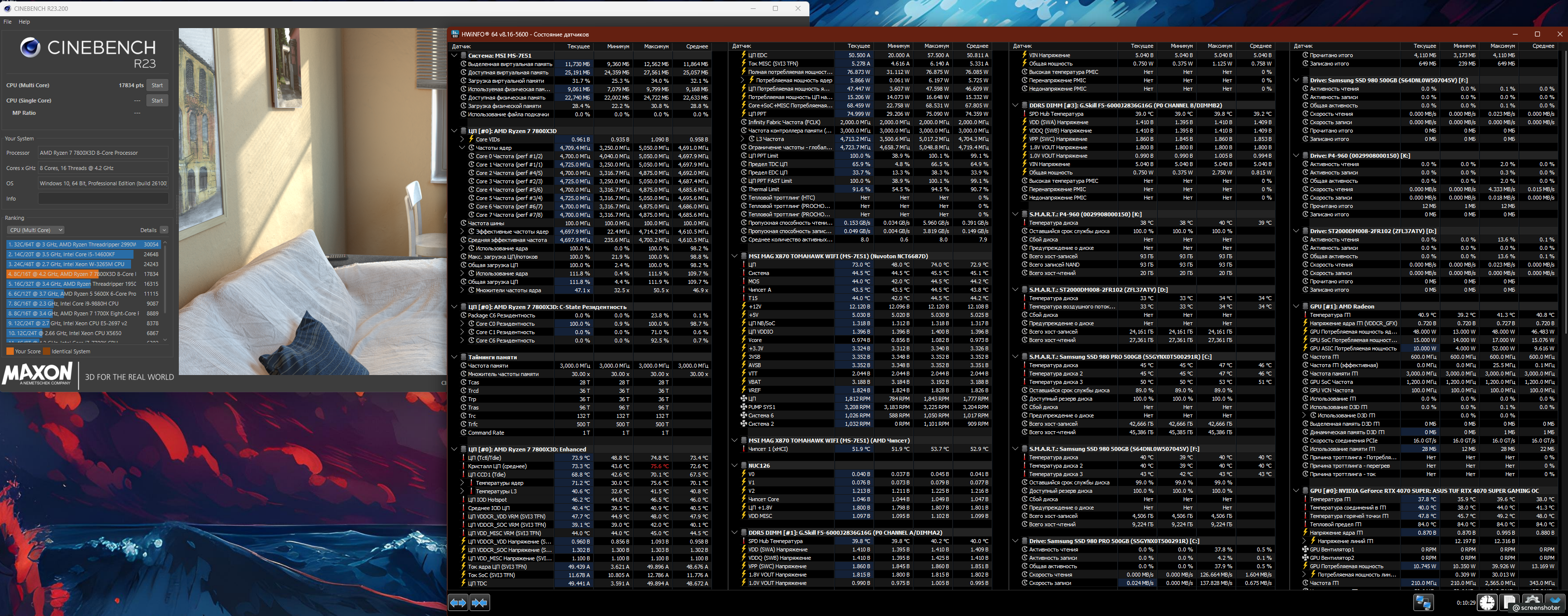Collapse the GPU [#1]: AMD Radeon group
This screenshot has height=616, width=1568.
tap(1296, 307)
